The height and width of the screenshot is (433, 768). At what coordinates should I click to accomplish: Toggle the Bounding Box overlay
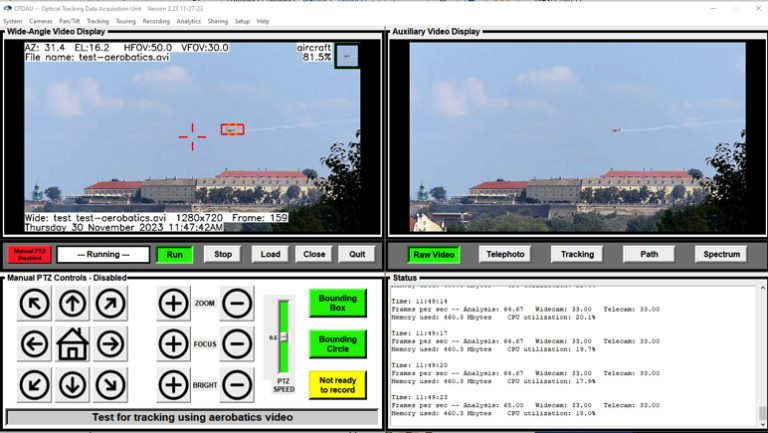tap(337, 303)
